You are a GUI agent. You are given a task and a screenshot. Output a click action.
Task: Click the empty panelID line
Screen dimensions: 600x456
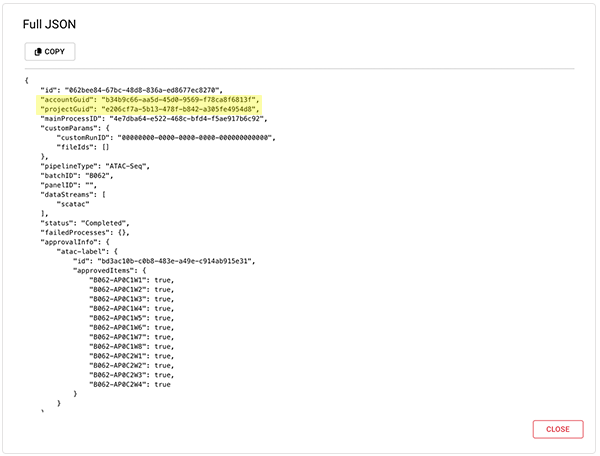click(x=68, y=185)
